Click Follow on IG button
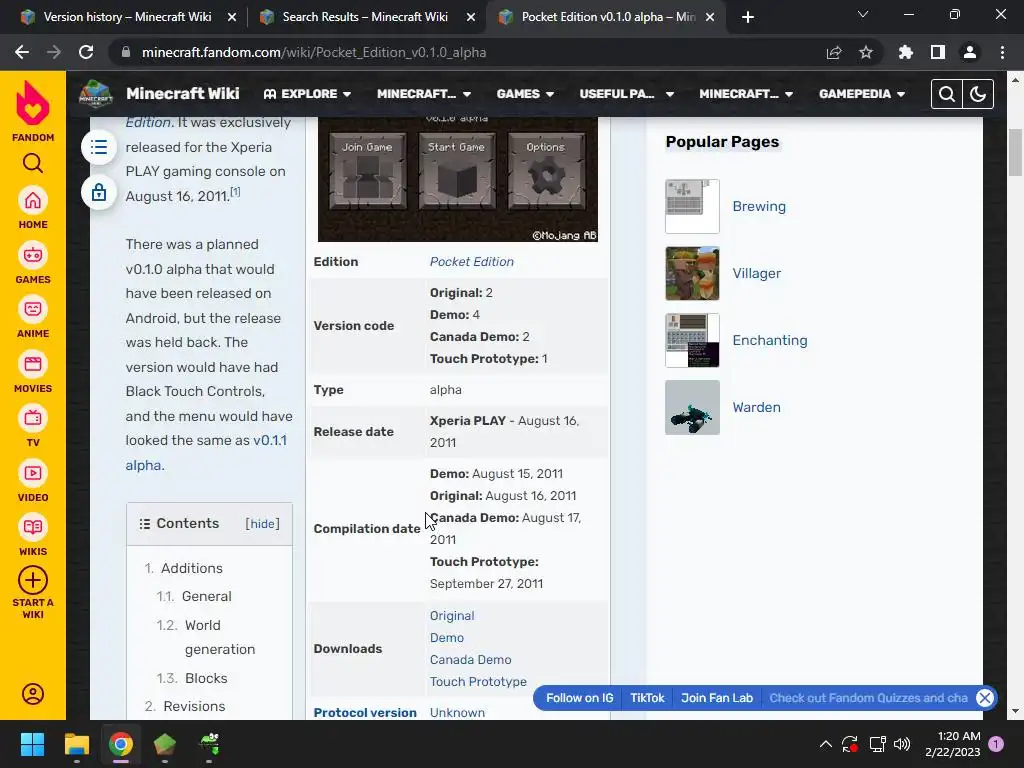The image size is (1024, 768). [x=579, y=698]
